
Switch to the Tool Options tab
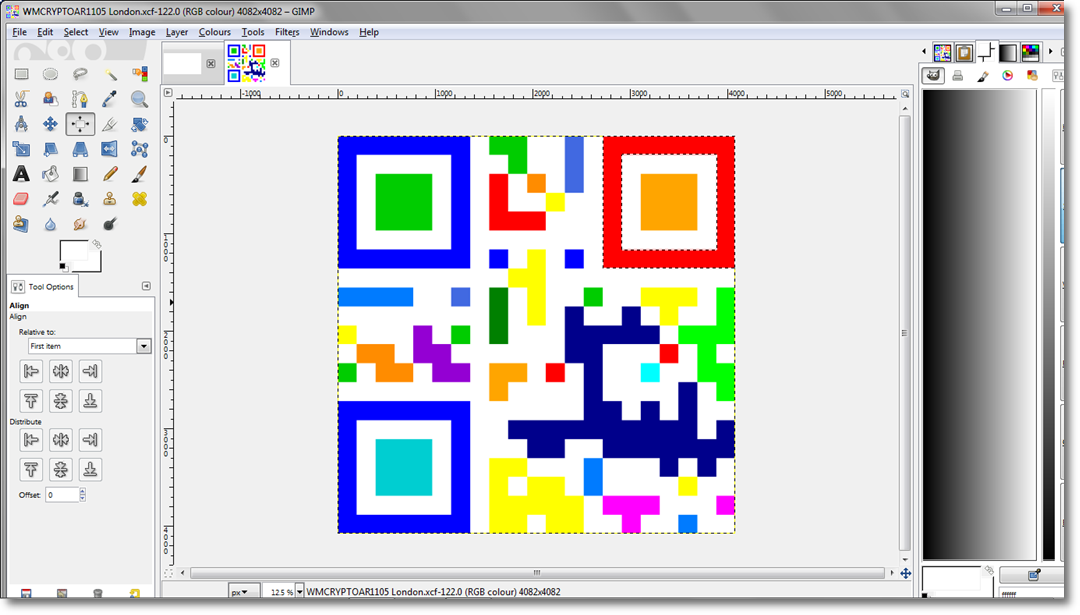click(43, 286)
